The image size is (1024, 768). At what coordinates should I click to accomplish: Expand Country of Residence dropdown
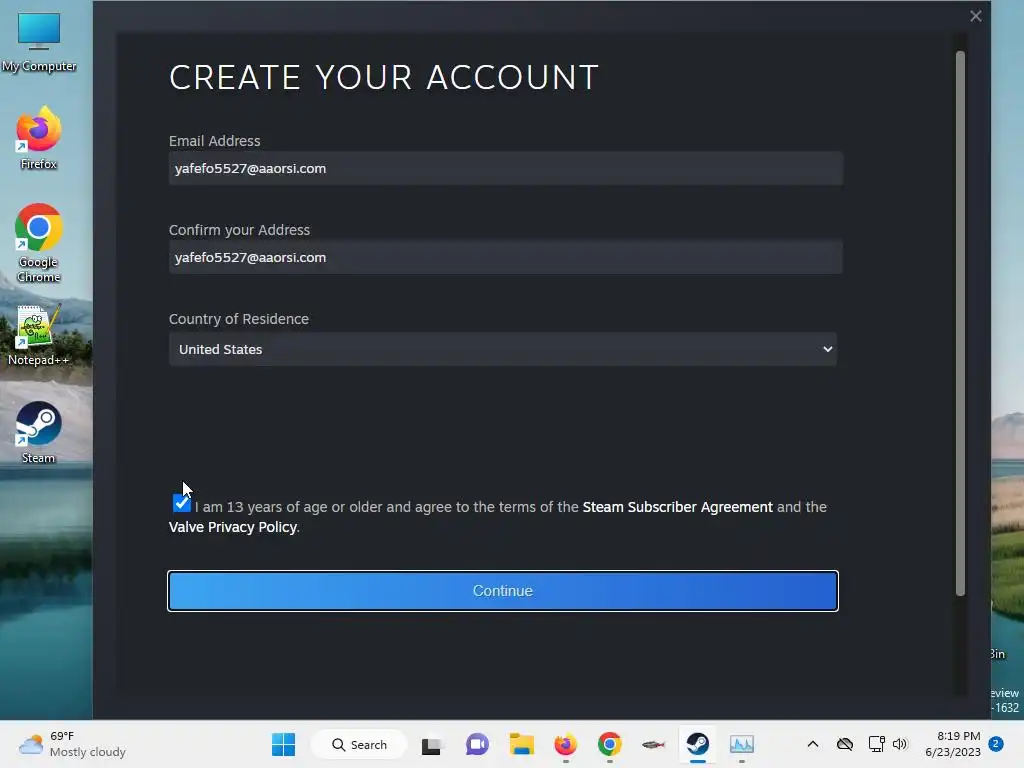(503, 349)
